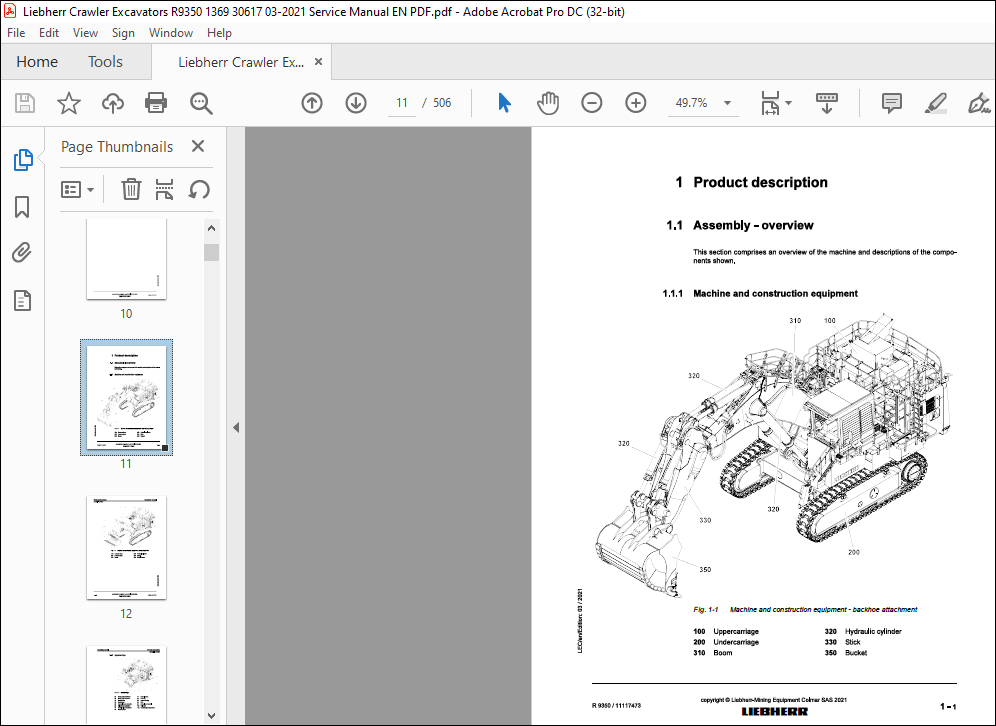The image size is (996, 726).
Task: Open the document content sidebar icon
Action: (x=22, y=300)
